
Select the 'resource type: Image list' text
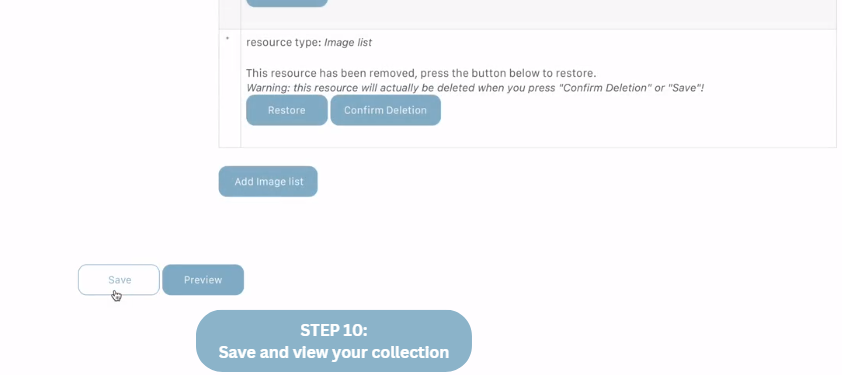(x=309, y=42)
